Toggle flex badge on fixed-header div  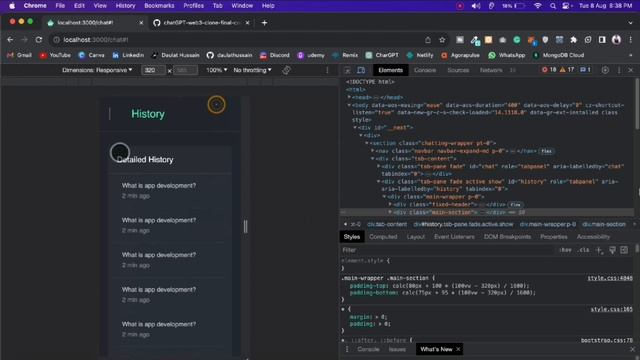click(x=515, y=205)
